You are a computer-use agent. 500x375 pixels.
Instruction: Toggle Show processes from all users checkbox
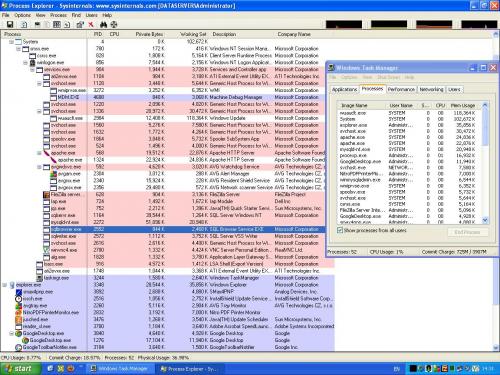click(340, 230)
